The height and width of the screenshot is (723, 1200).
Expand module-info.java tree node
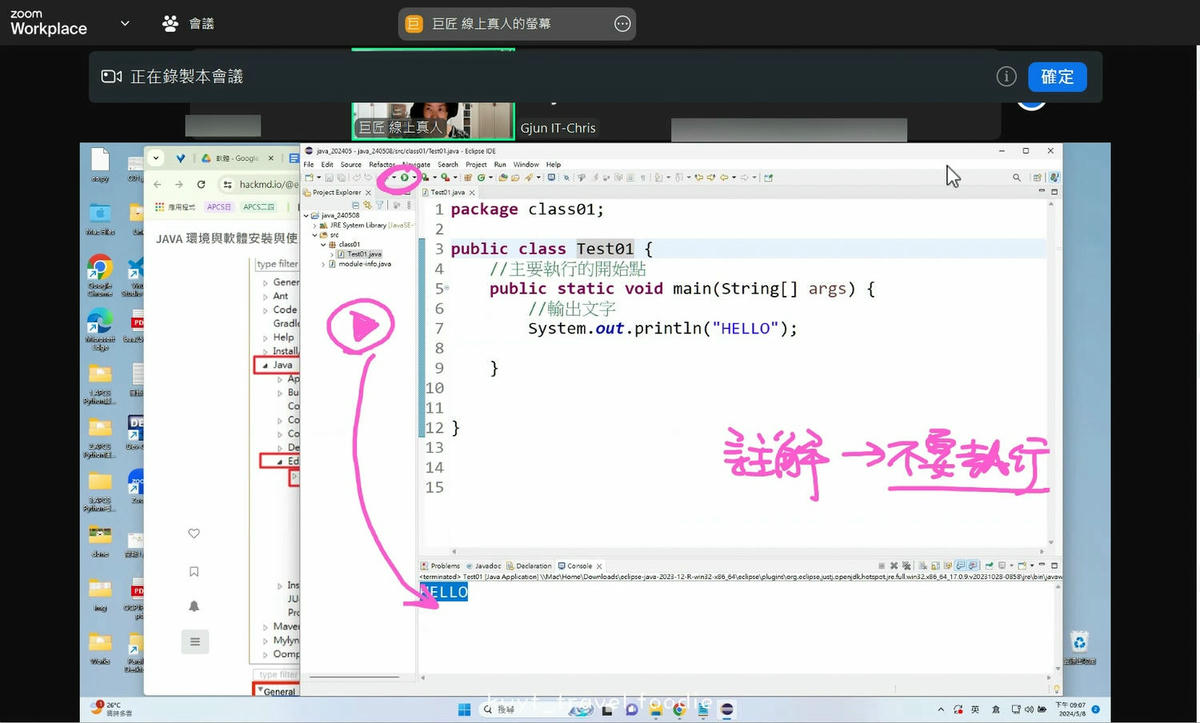tap(322, 264)
